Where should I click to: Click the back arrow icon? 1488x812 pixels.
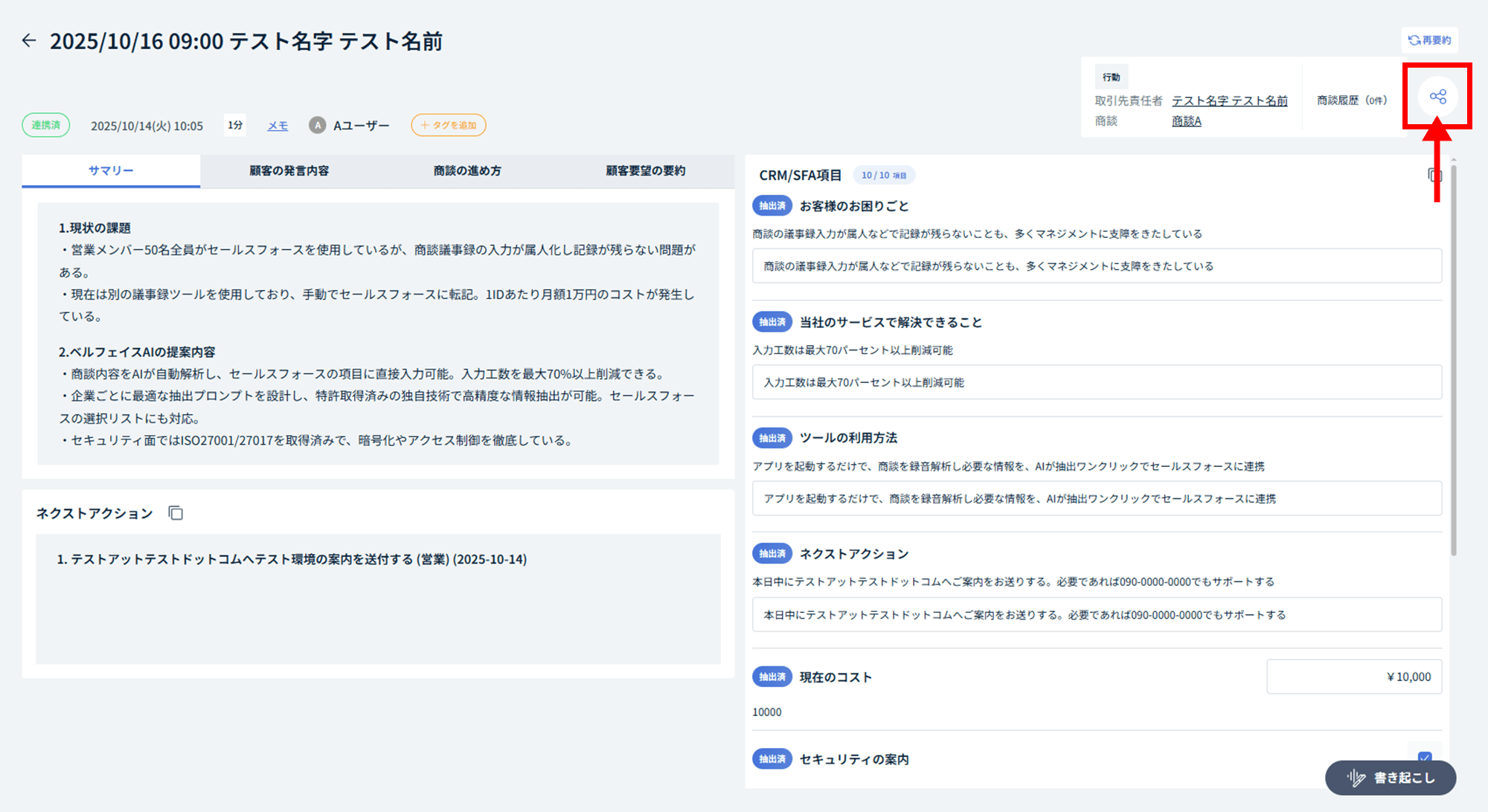click(x=29, y=41)
